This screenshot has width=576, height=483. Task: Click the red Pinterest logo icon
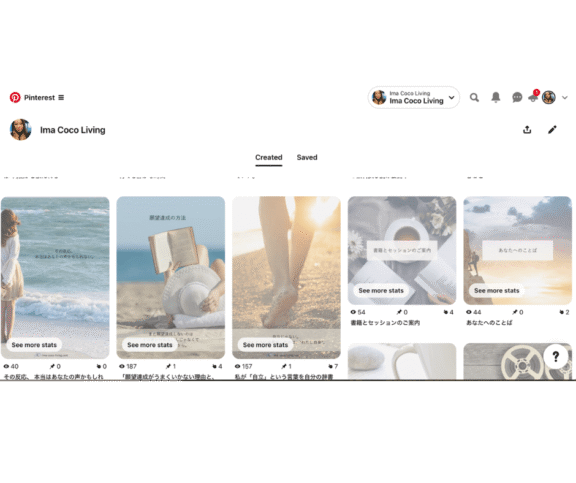point(15,97)
